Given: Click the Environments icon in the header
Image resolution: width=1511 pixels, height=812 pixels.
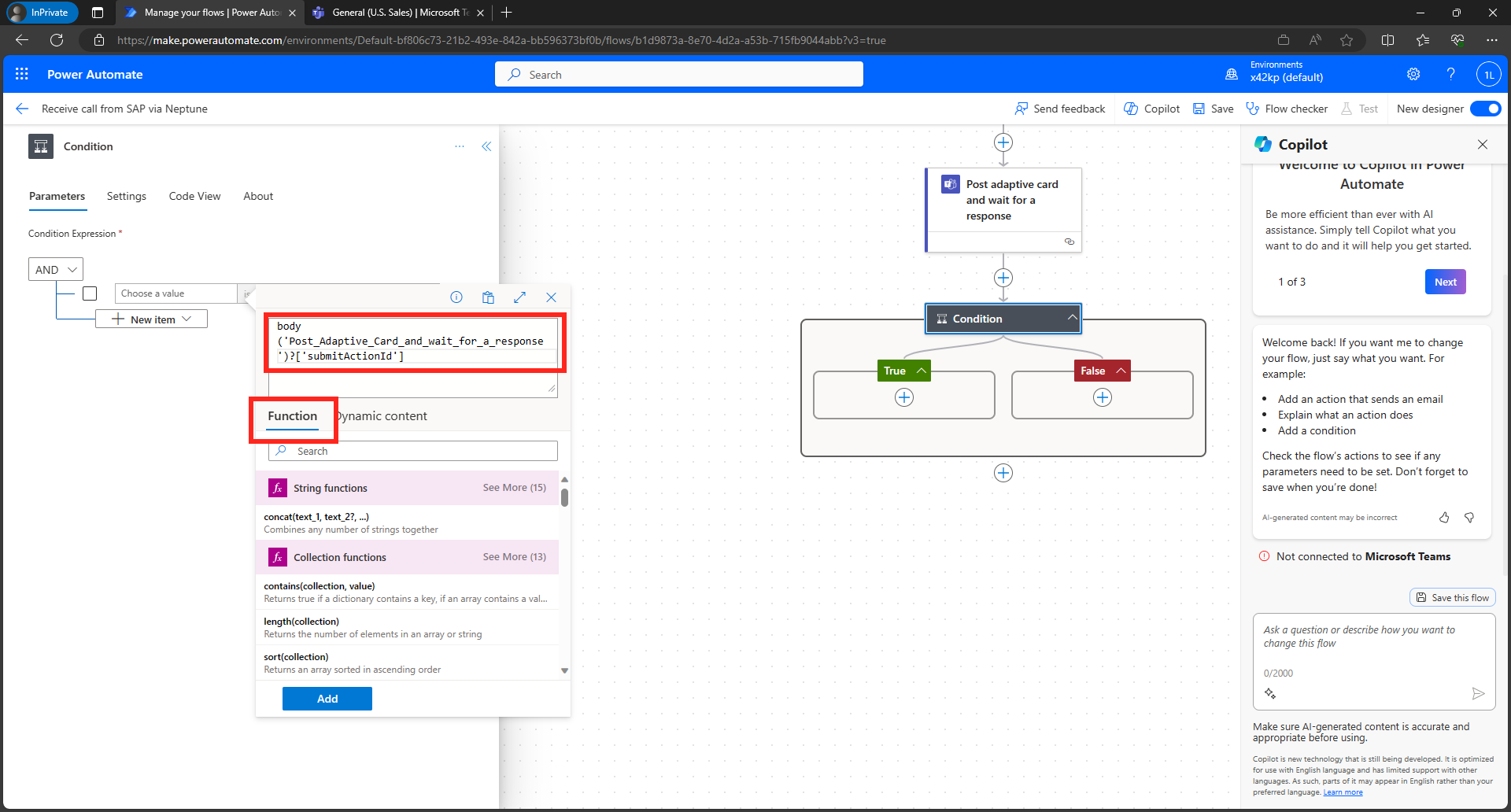Looking at the screenshot, I should tap(1232, 74).
